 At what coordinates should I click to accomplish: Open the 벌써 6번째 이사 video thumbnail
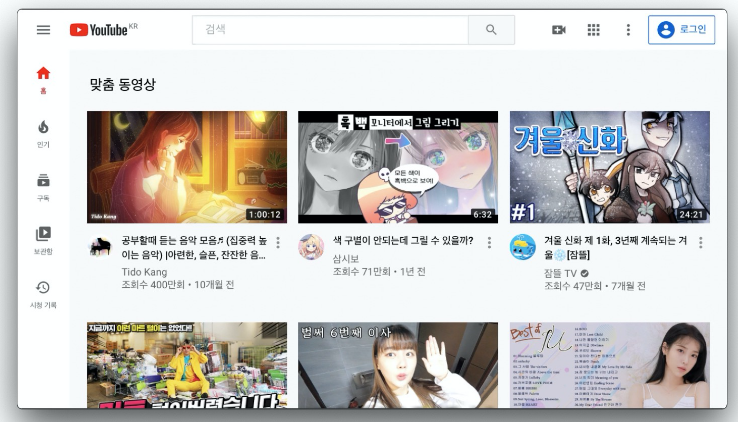click(x=398, y=365)
